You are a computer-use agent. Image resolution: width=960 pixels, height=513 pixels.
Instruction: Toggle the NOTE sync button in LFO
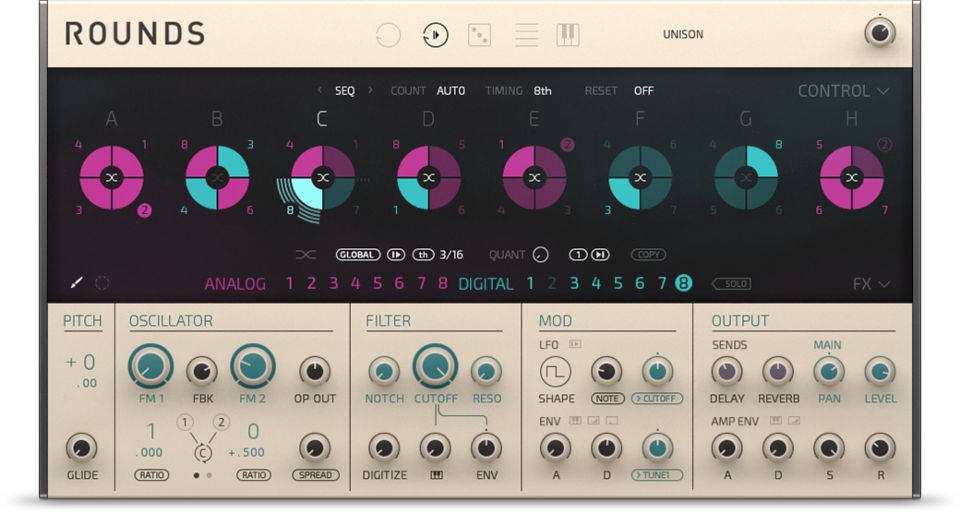607,399
